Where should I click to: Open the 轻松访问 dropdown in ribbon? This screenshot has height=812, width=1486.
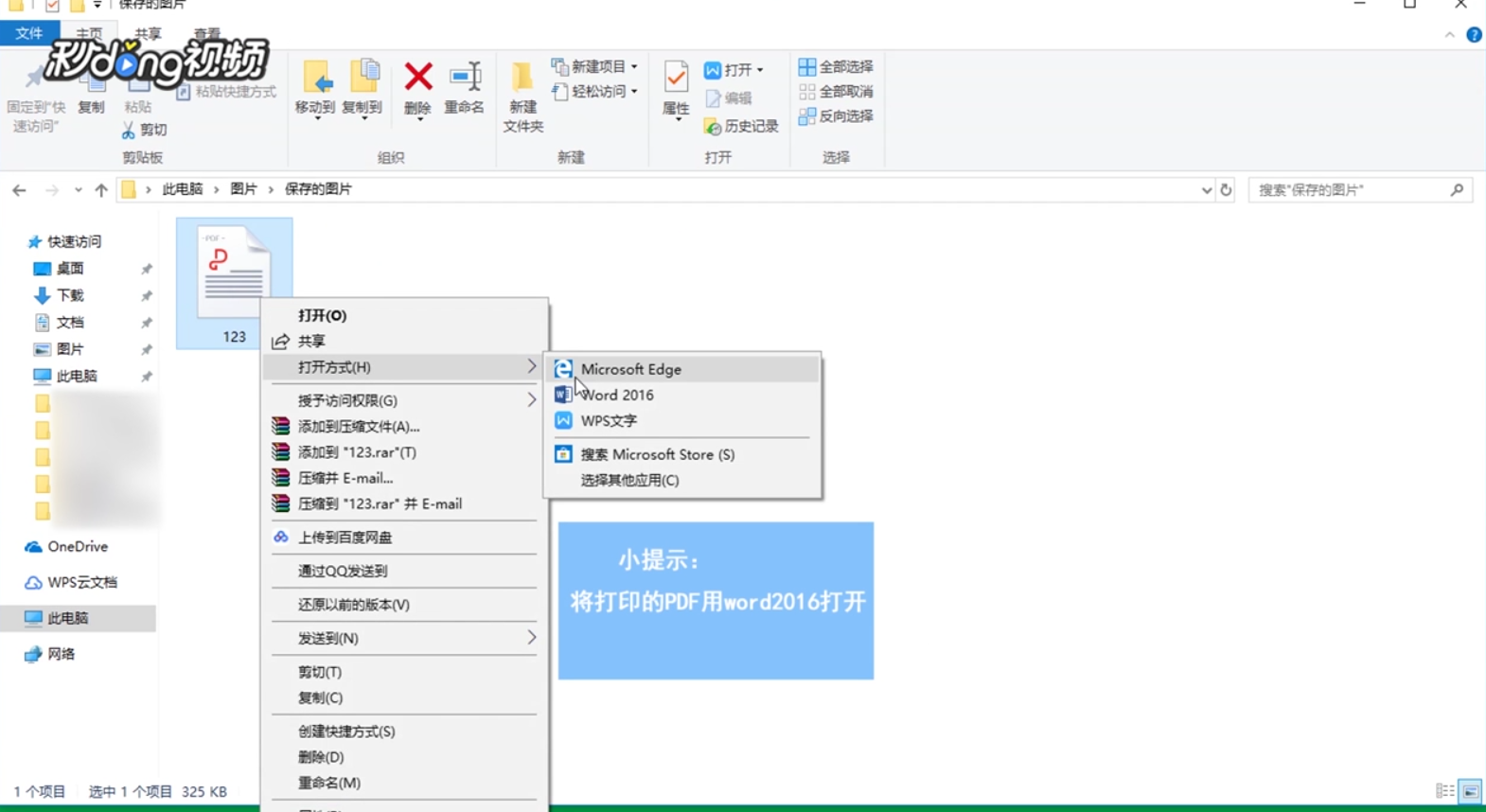click(594, 91)
